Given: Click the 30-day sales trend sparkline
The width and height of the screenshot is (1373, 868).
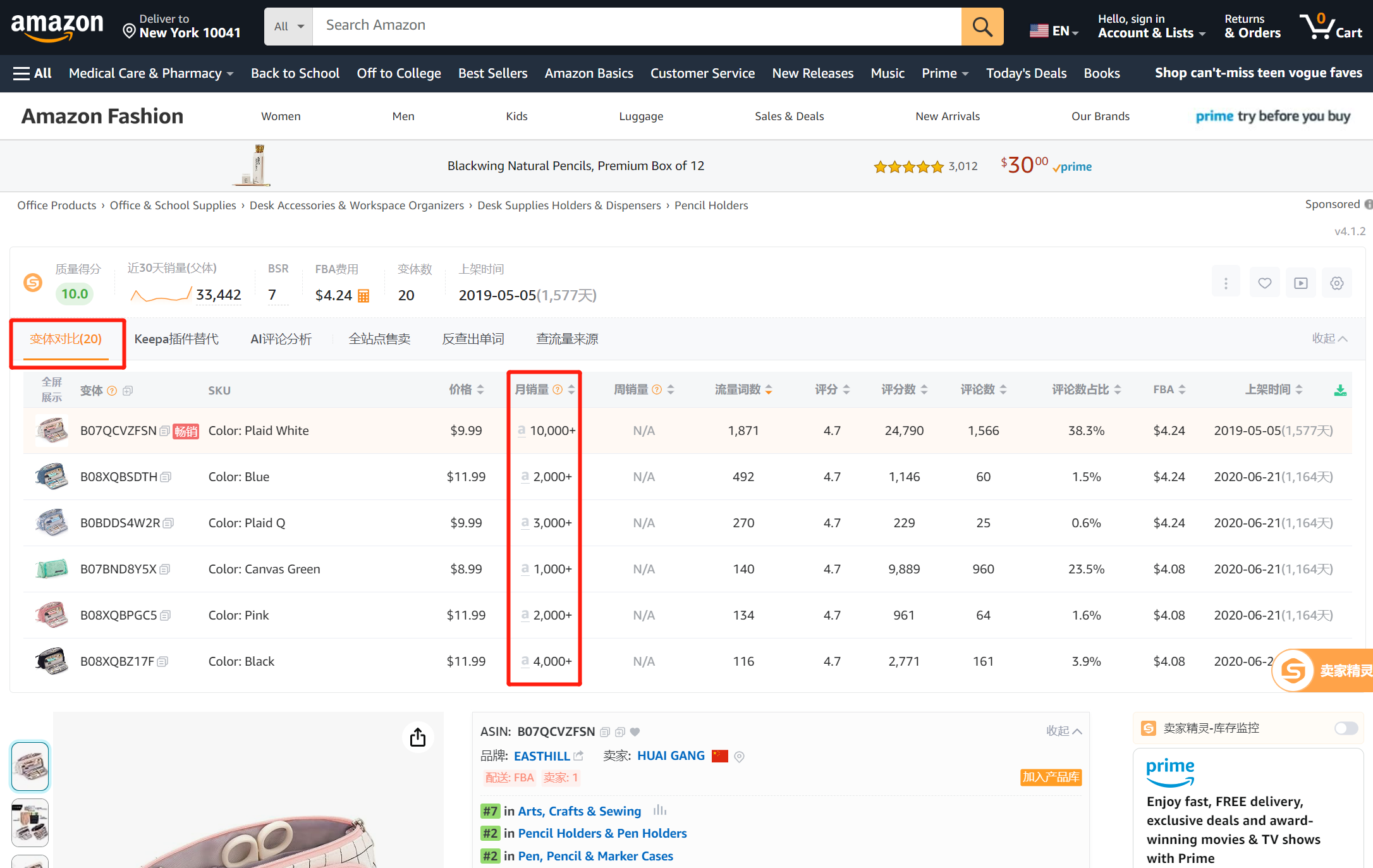Looking at the screenshot, I should tap(161, 294).
